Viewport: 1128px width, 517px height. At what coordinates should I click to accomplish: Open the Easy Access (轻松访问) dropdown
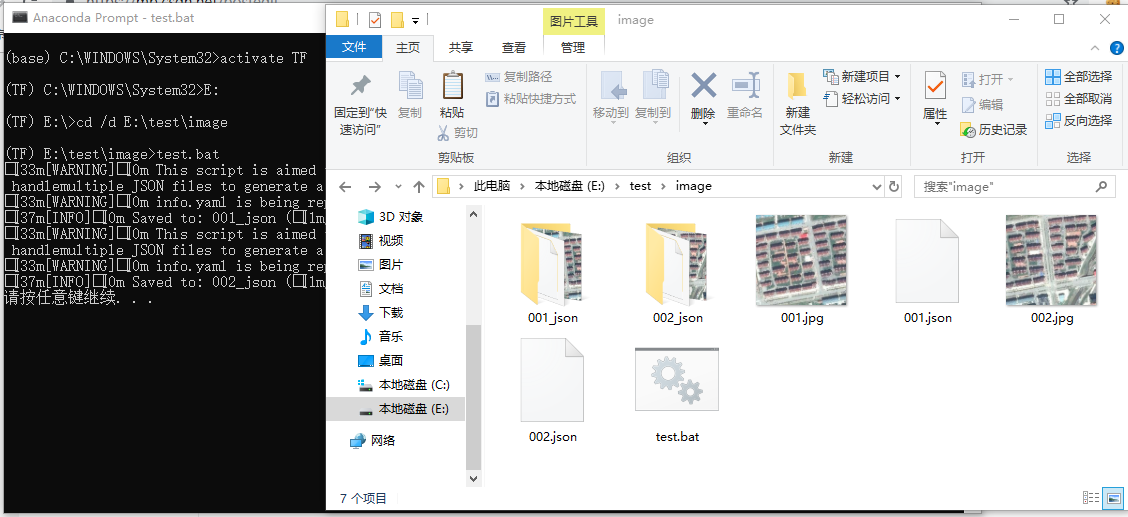[862, 99]
